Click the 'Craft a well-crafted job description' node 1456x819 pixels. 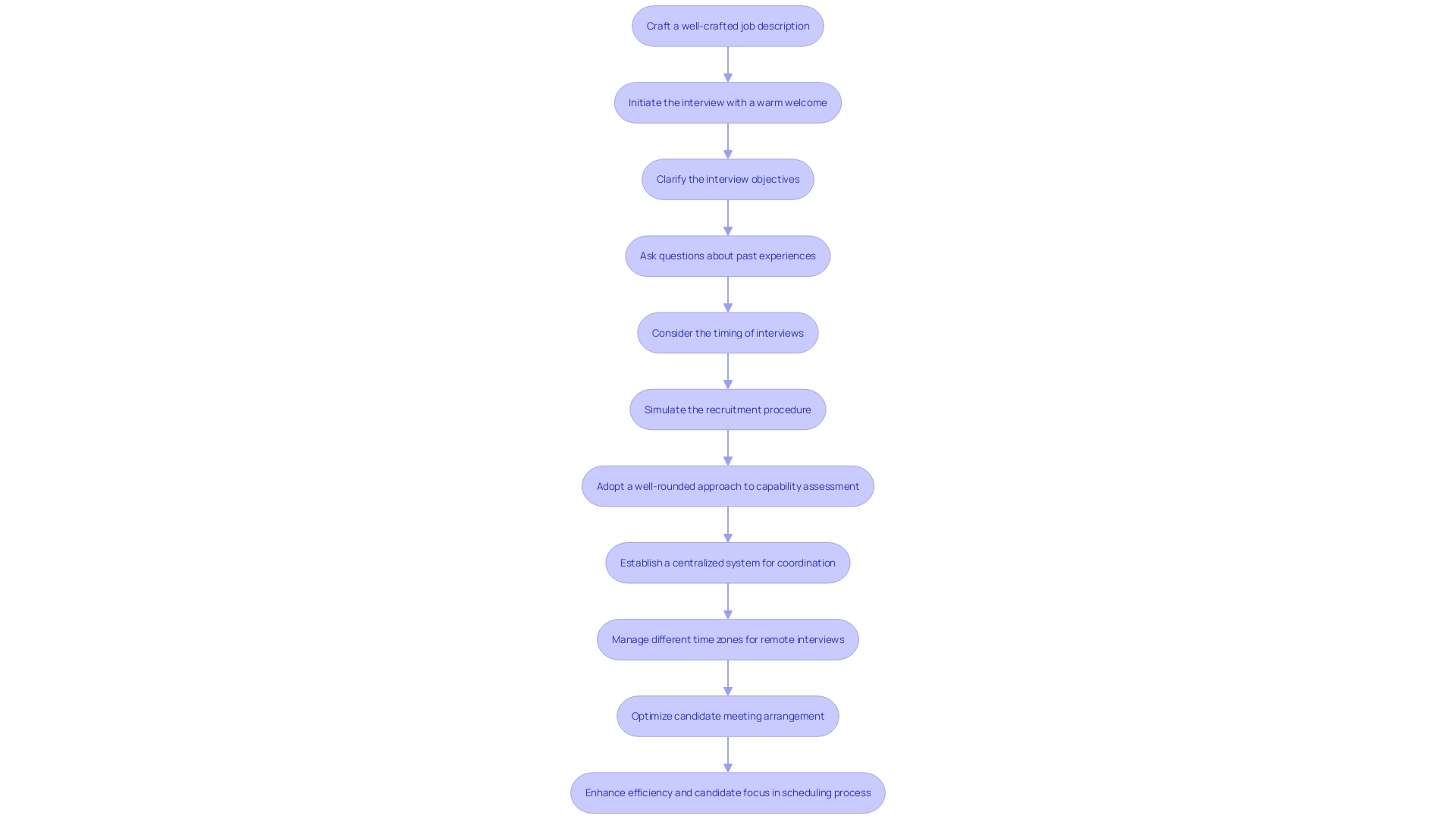point(728,25)
